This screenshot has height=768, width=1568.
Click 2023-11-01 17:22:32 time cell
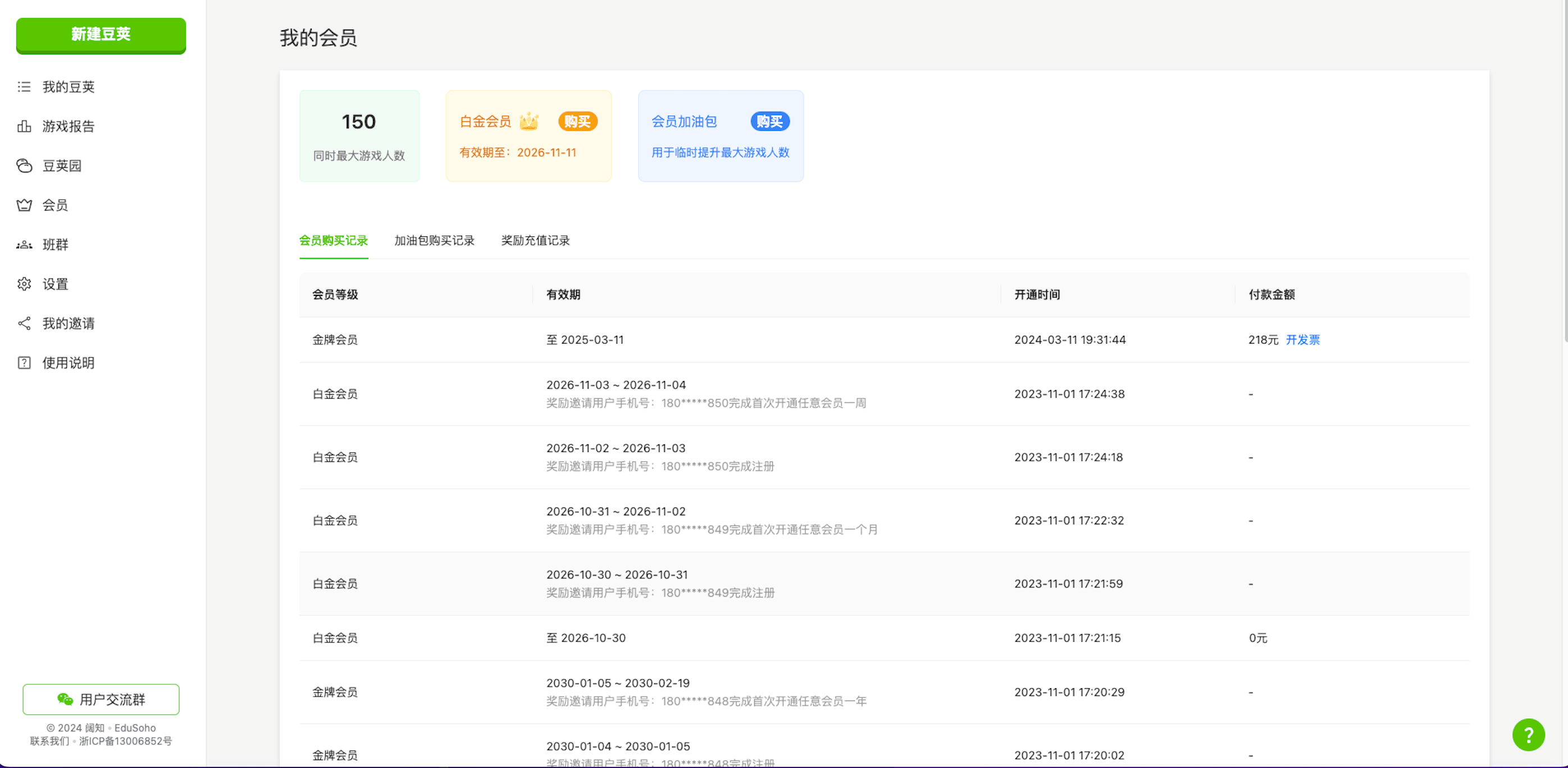coord(1069,521)
